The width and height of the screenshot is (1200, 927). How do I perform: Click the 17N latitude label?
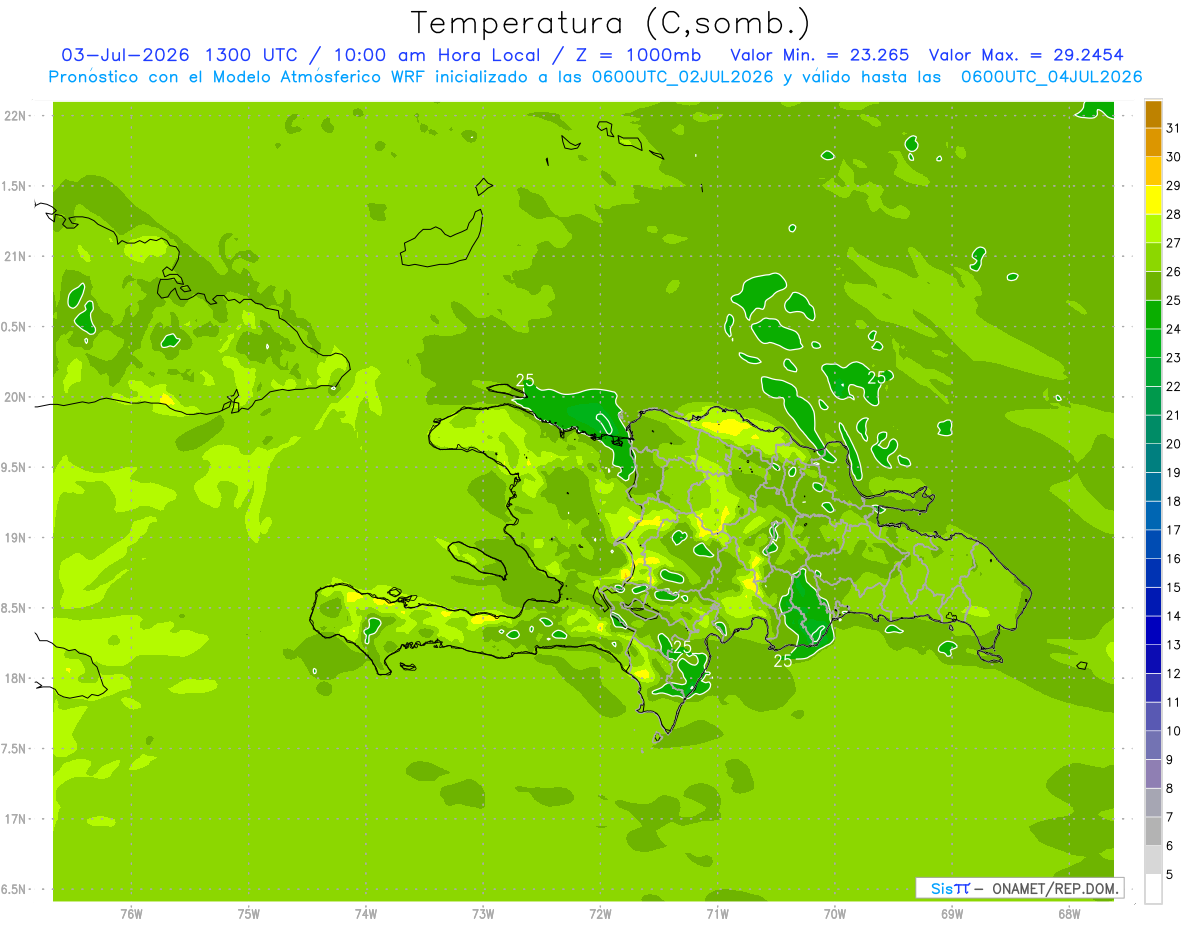pyautogui.click(x=15, y=819)
